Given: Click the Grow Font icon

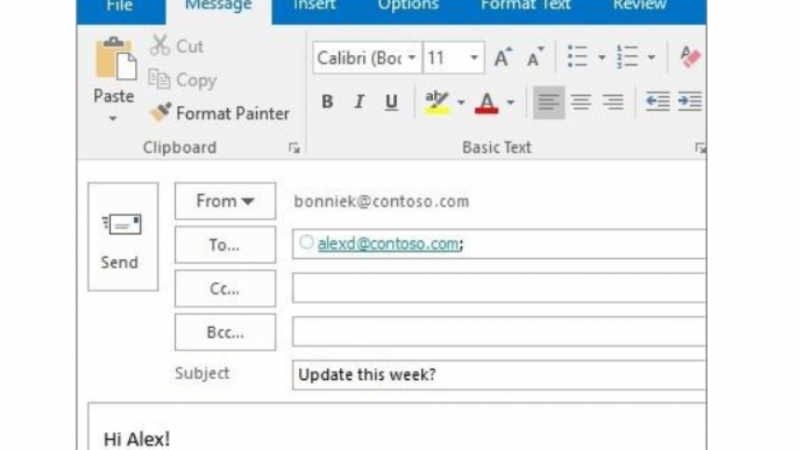Looking at the screenshot, I should [503, 58].
